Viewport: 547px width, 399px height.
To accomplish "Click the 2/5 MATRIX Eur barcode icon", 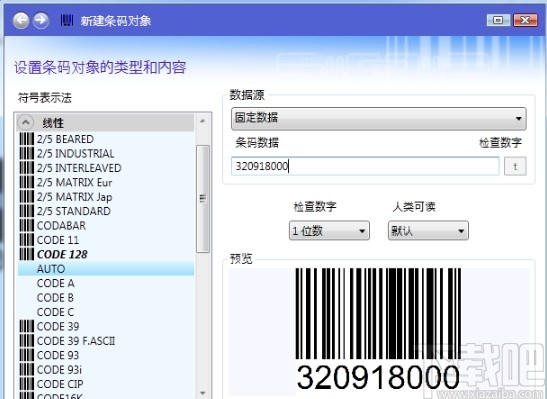I will coord(27,182).
